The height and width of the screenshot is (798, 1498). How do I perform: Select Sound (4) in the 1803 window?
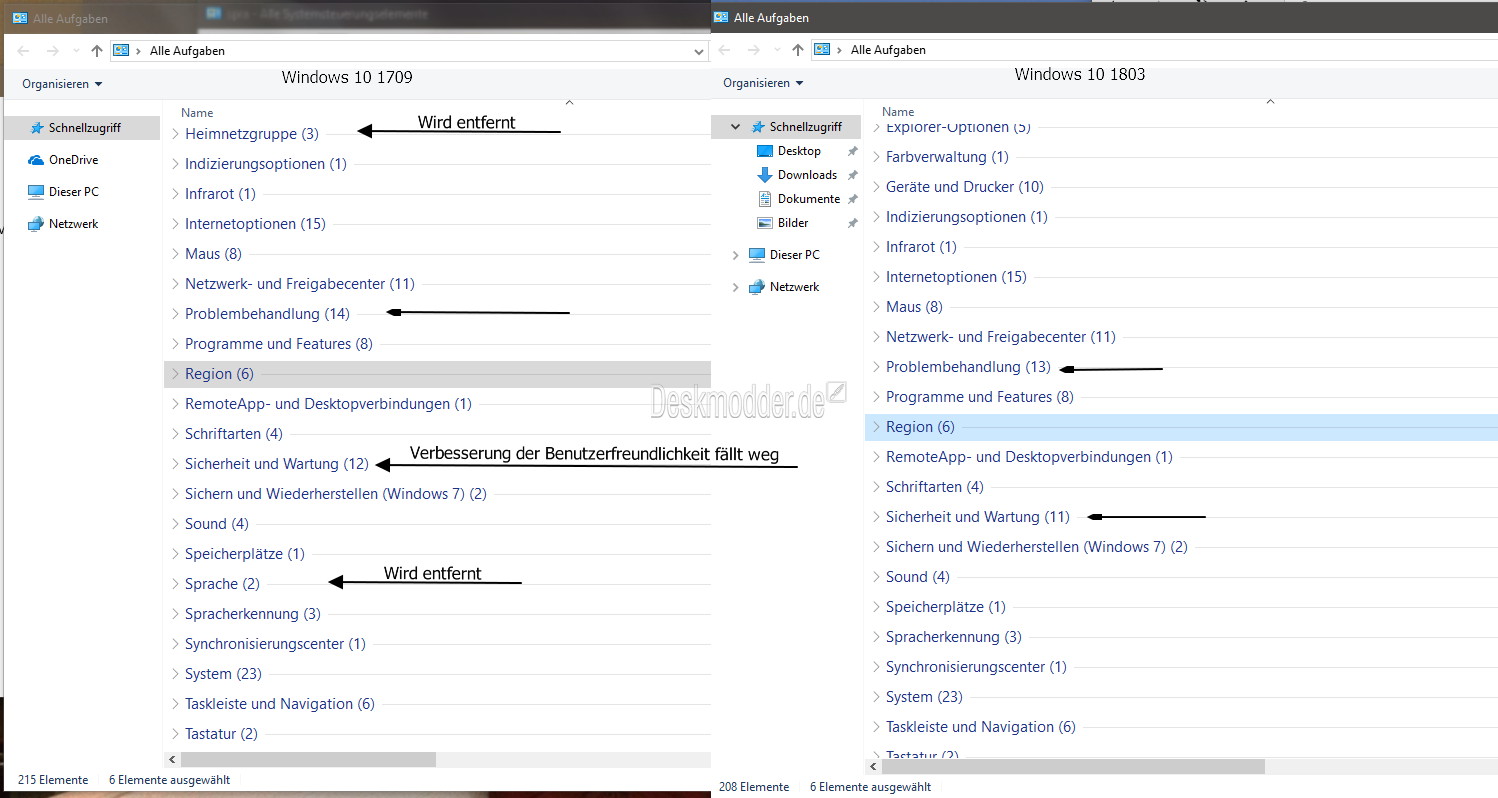click(x=917, y=577)
